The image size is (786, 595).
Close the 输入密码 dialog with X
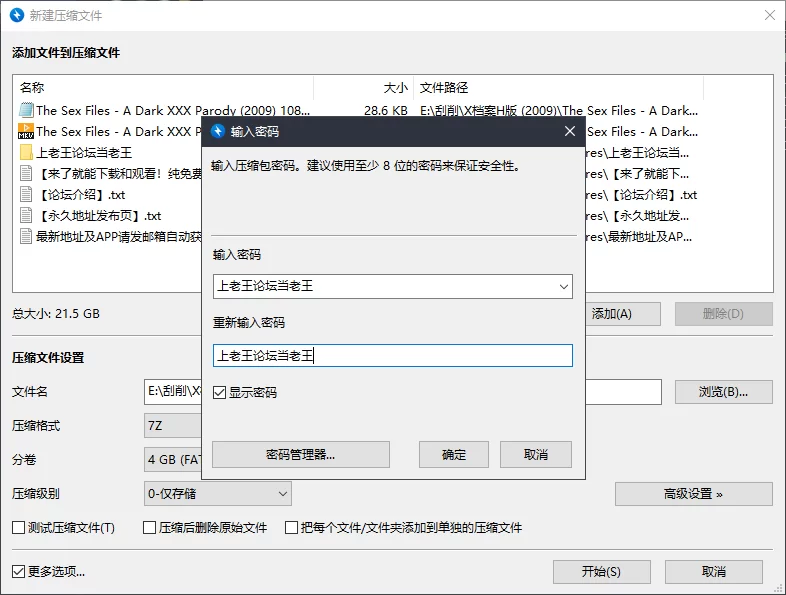pos(570,131)
